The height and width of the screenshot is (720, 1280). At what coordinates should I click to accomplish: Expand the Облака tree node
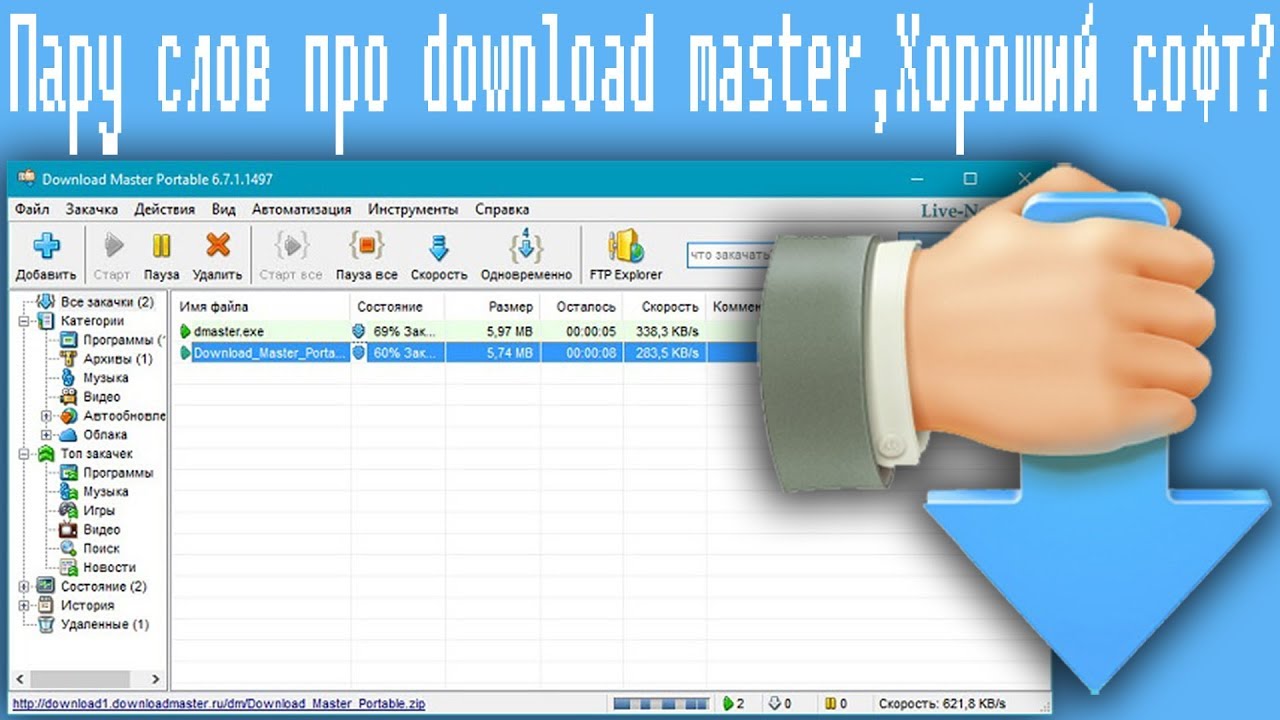click(46, 435)
